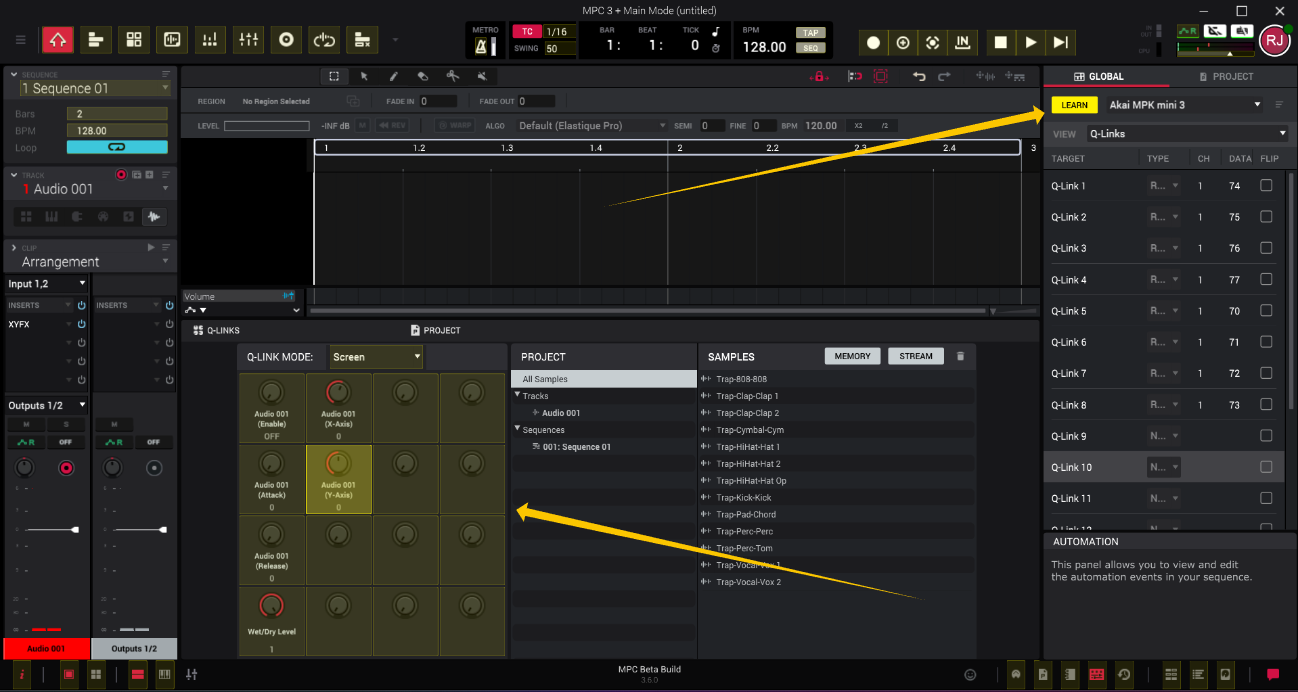This screenshot has height=692, width=1298.
Task: Click the Memory button in Samples
Action: click(852, 356)
